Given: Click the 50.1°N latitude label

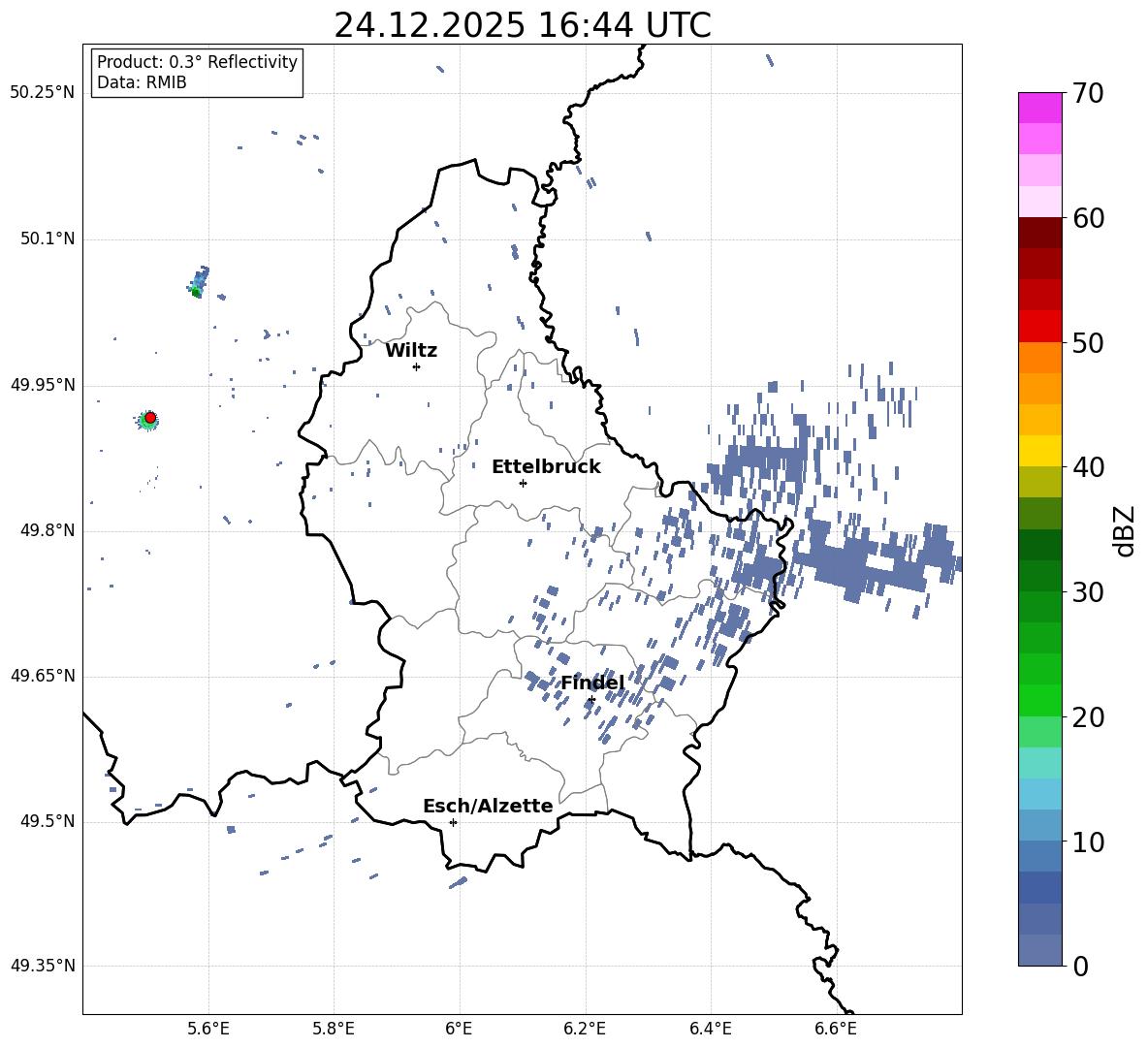Looking at the screenshot, I should (x=48, y=239).
